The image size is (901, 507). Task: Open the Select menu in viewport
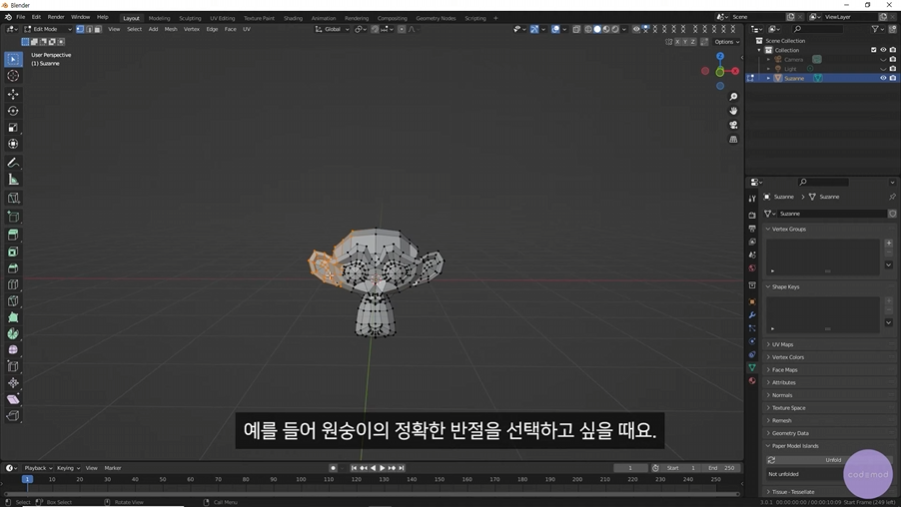[x=134, y=29]
